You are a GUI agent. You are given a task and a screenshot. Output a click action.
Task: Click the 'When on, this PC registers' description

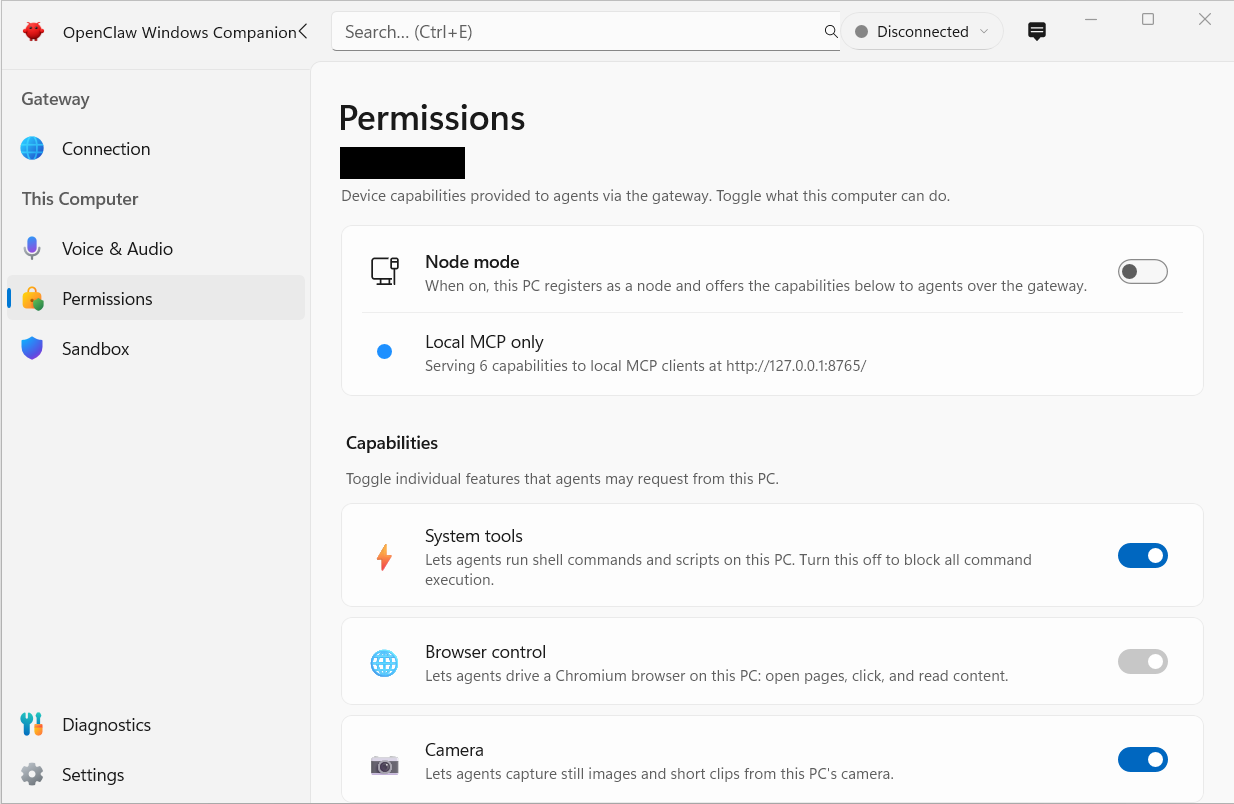pyautogui.click(x=755, y=285)
